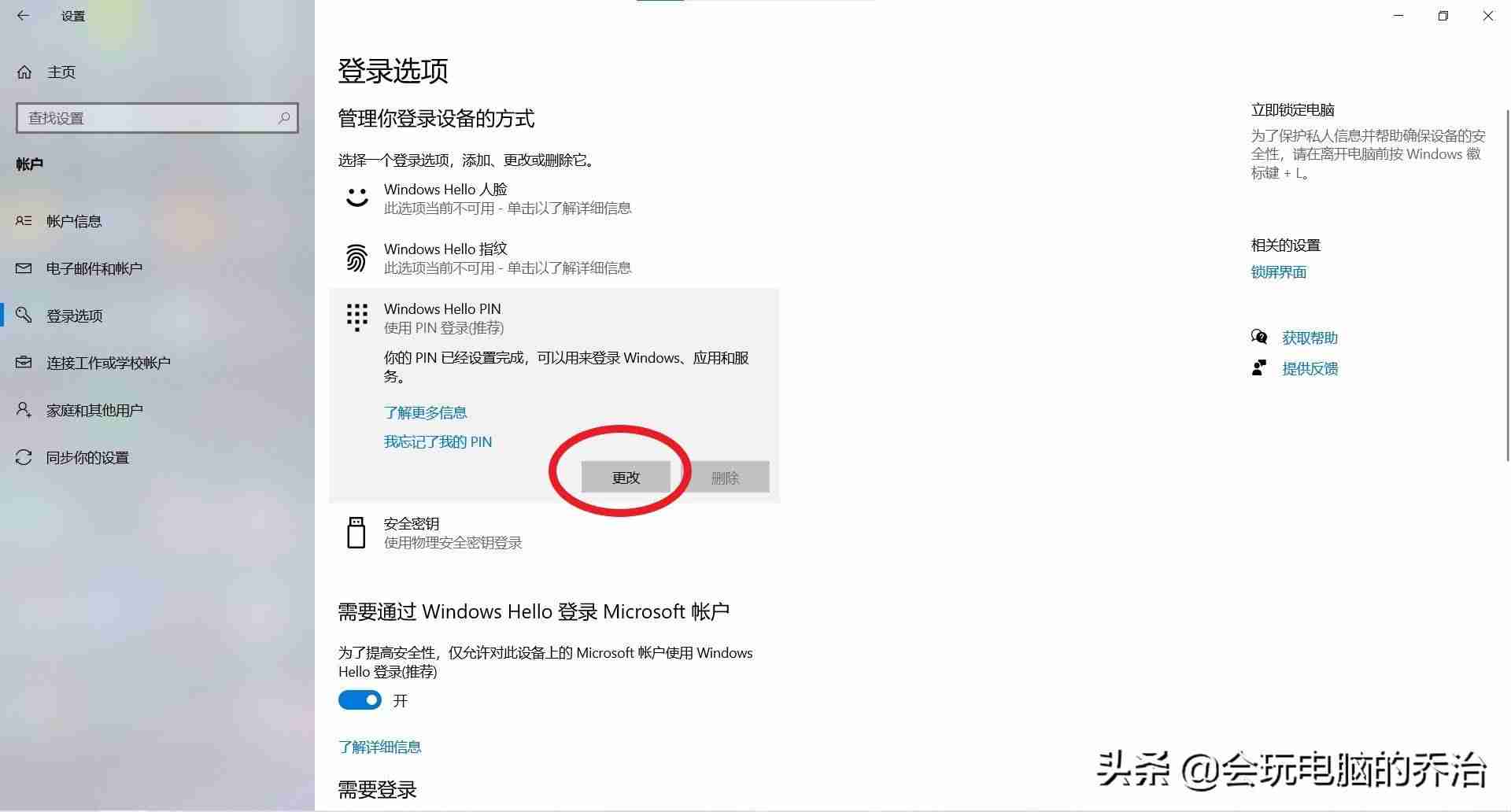
Task: Click 我忘记了我的 PIN link
Action: click(438, 441)
